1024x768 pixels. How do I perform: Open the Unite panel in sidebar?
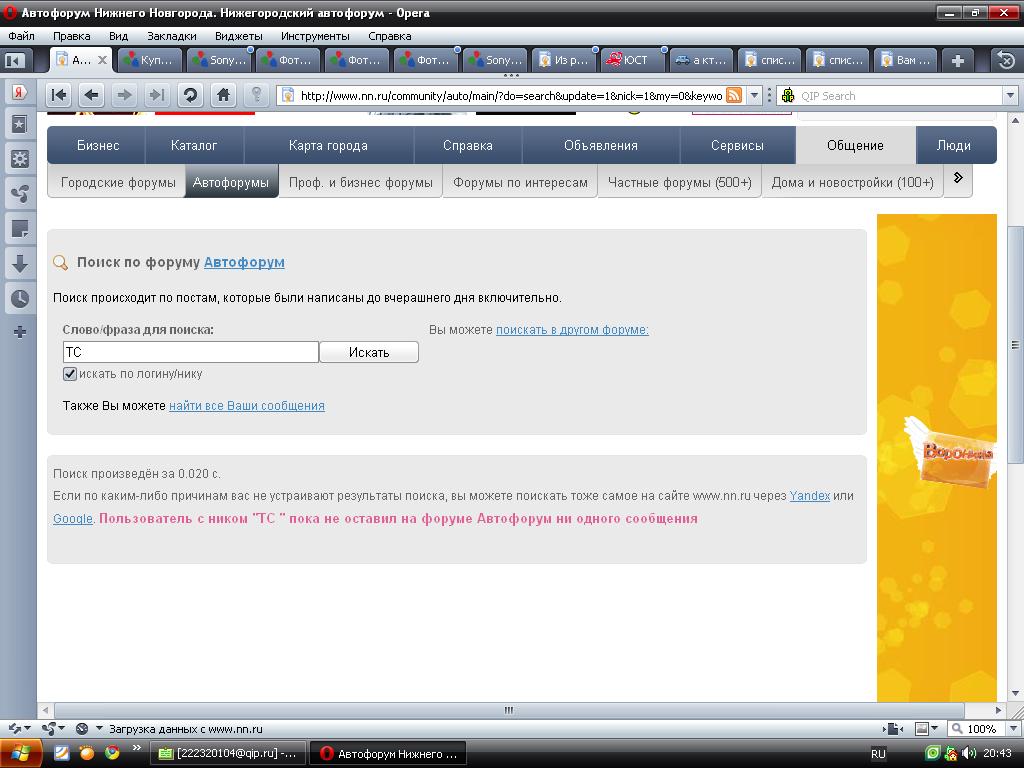pyautogui.click(x=20, y=193)
